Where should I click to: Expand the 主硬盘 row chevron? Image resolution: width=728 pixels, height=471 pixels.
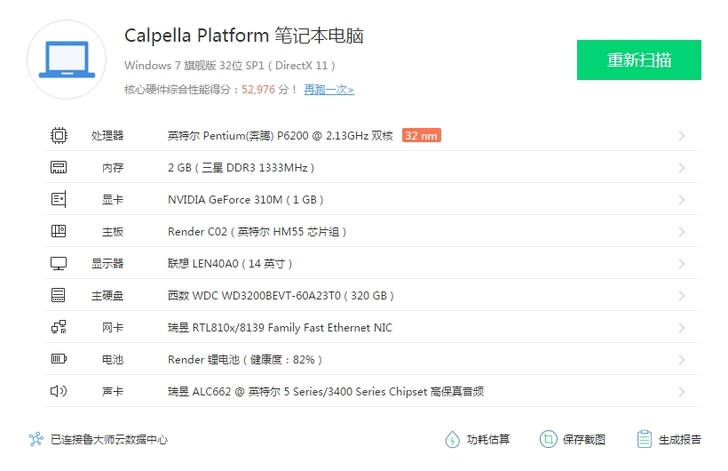click(x=682, y=296)
